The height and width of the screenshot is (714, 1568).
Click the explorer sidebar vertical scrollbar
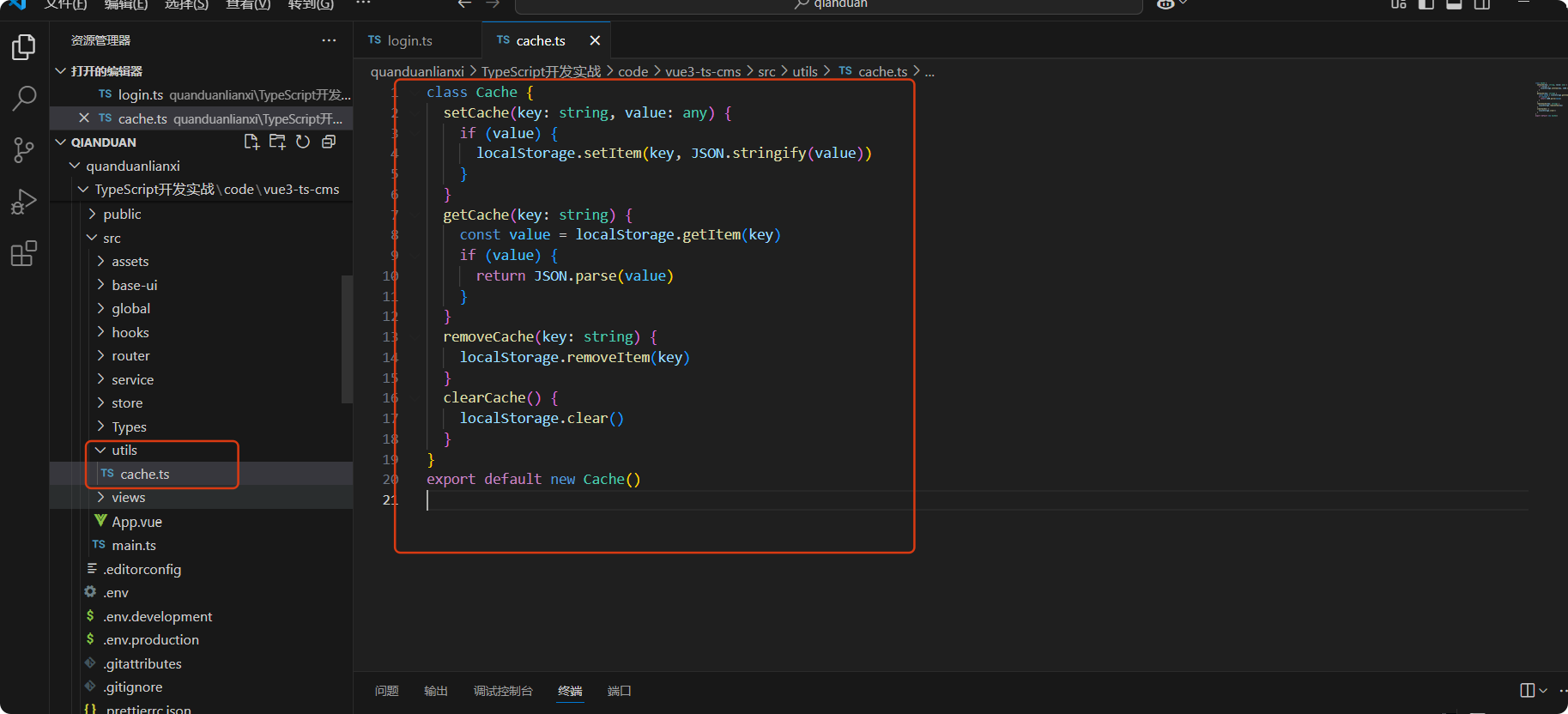tap(347, 339)
